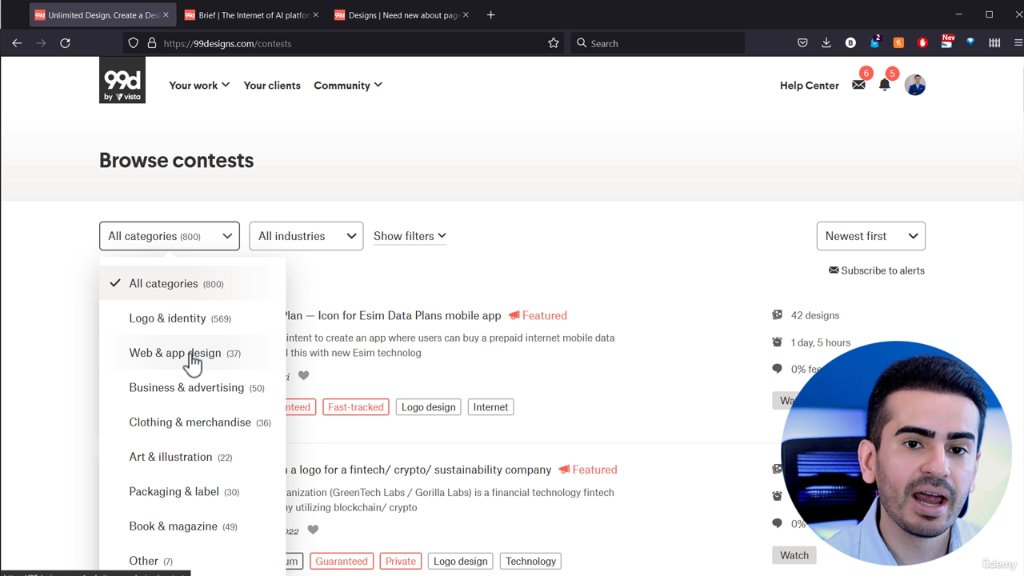
Task: Click Logo design tag beside Internet
Action: click(x=428, y=407)
